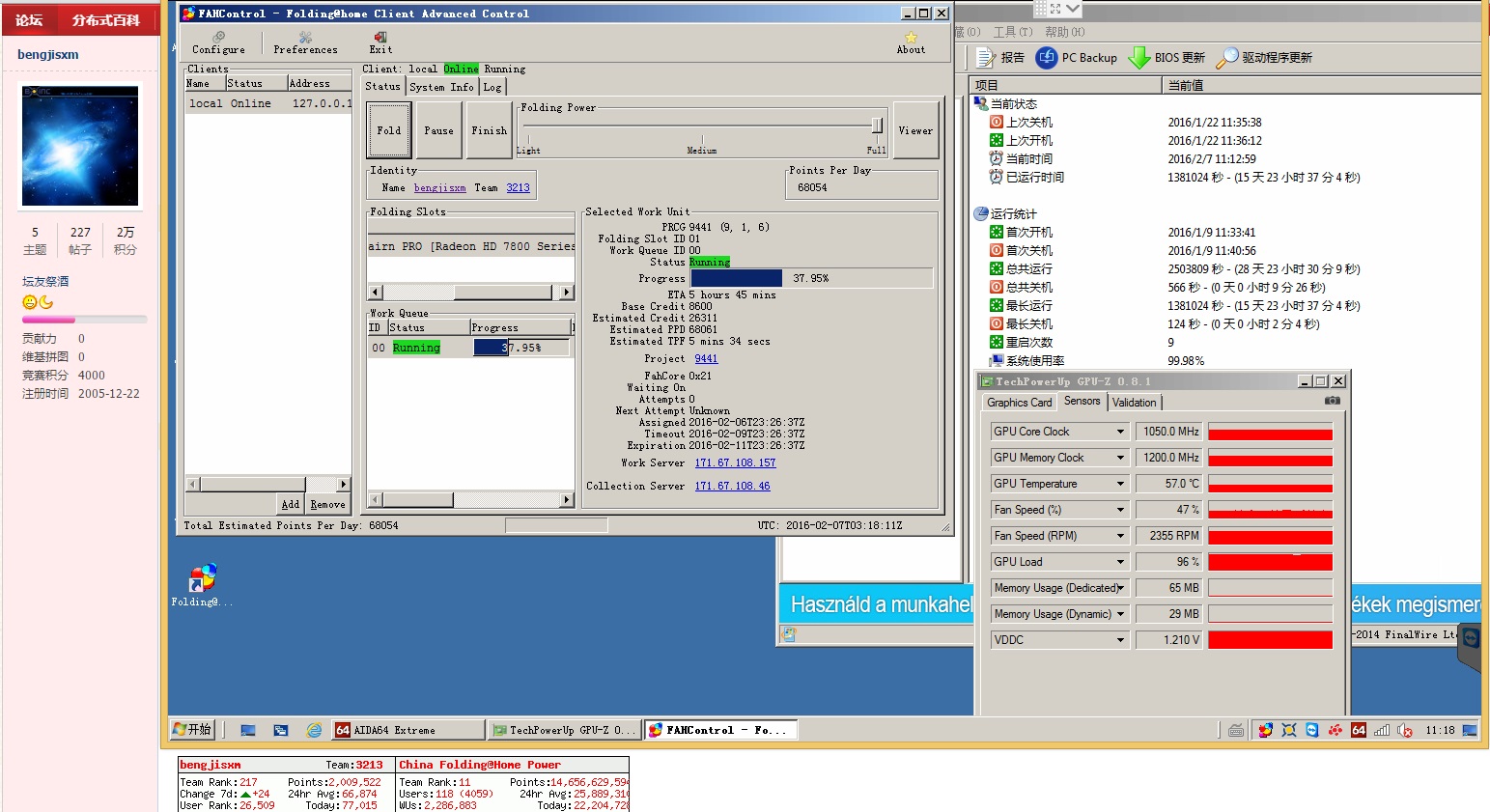Click the Folding Power slider handle
This screenshot has width=1490, height=812.
point(877,126)
